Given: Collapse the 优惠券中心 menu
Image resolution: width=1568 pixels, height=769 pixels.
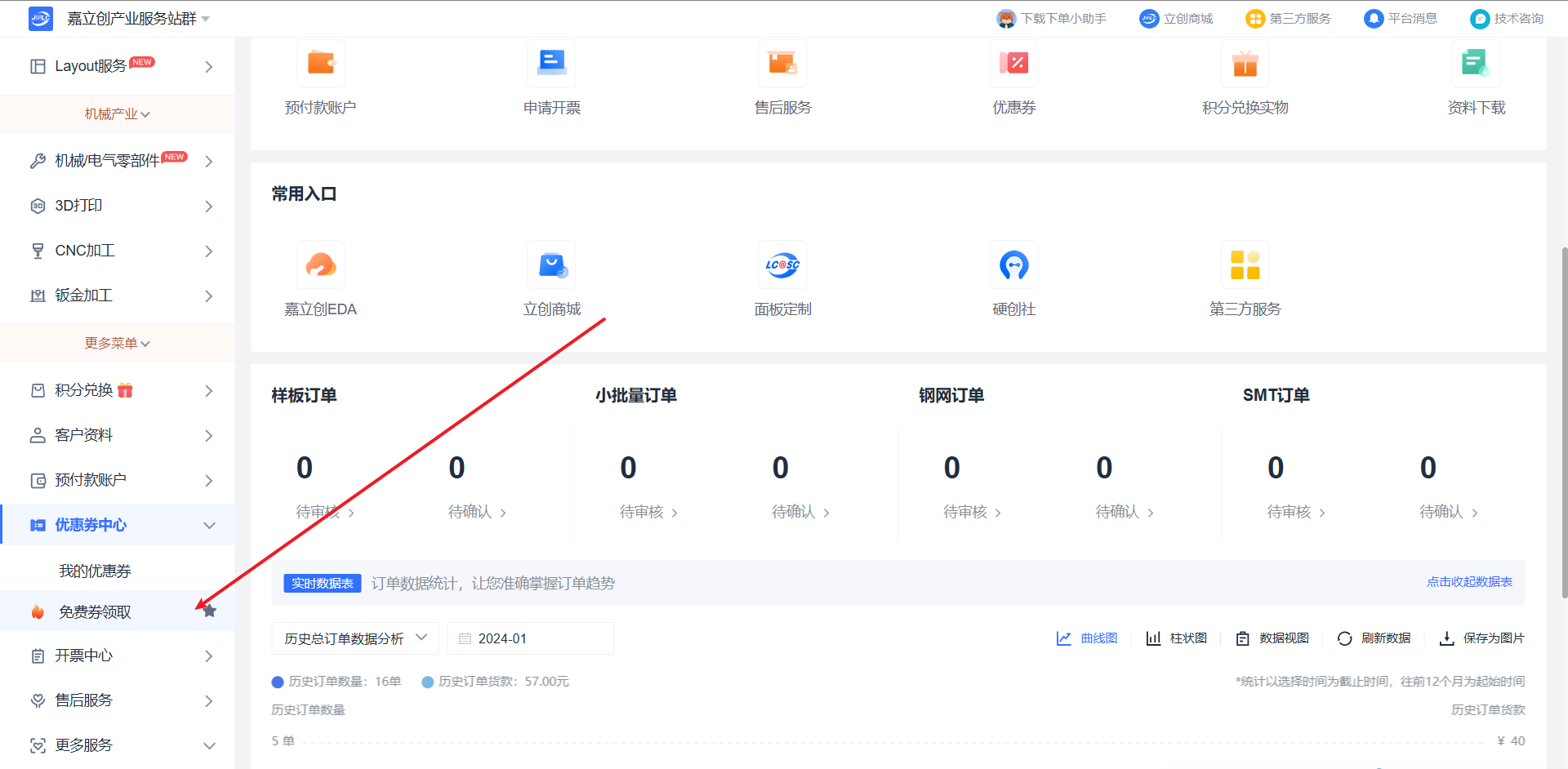Looking at the screenshot, I should point(118,525).
